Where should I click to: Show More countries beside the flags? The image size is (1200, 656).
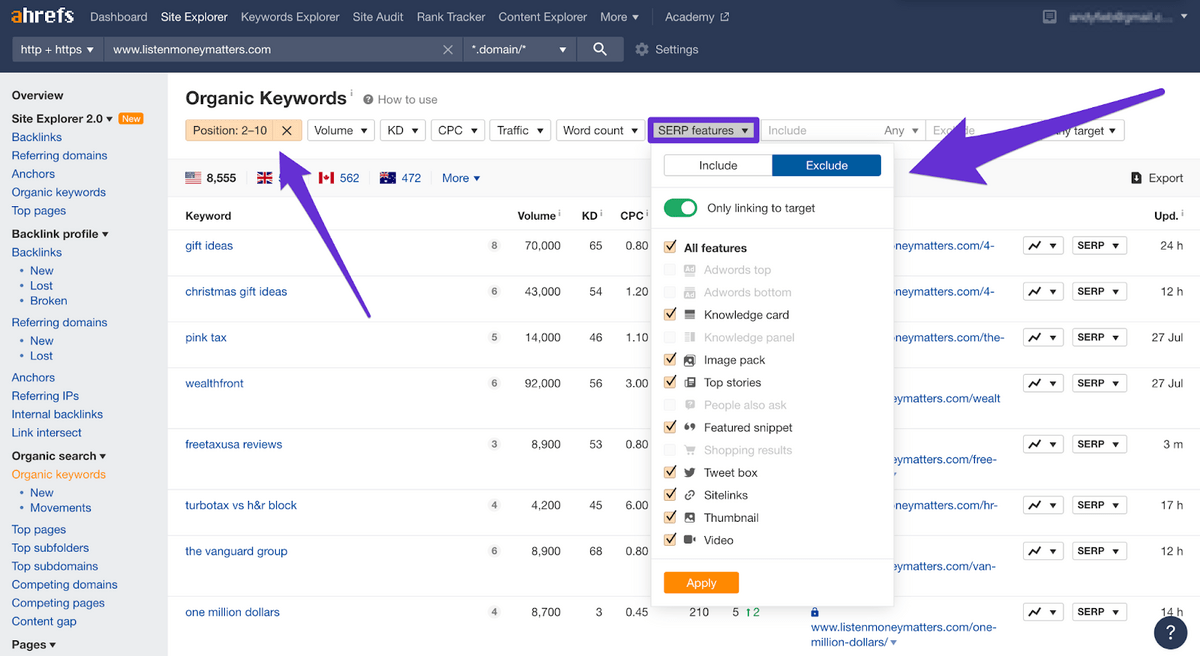(461, 178)
